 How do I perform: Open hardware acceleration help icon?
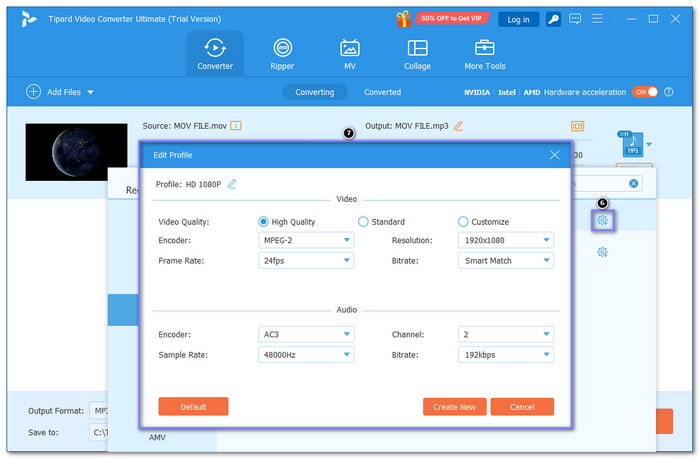[x=668, y=92]
